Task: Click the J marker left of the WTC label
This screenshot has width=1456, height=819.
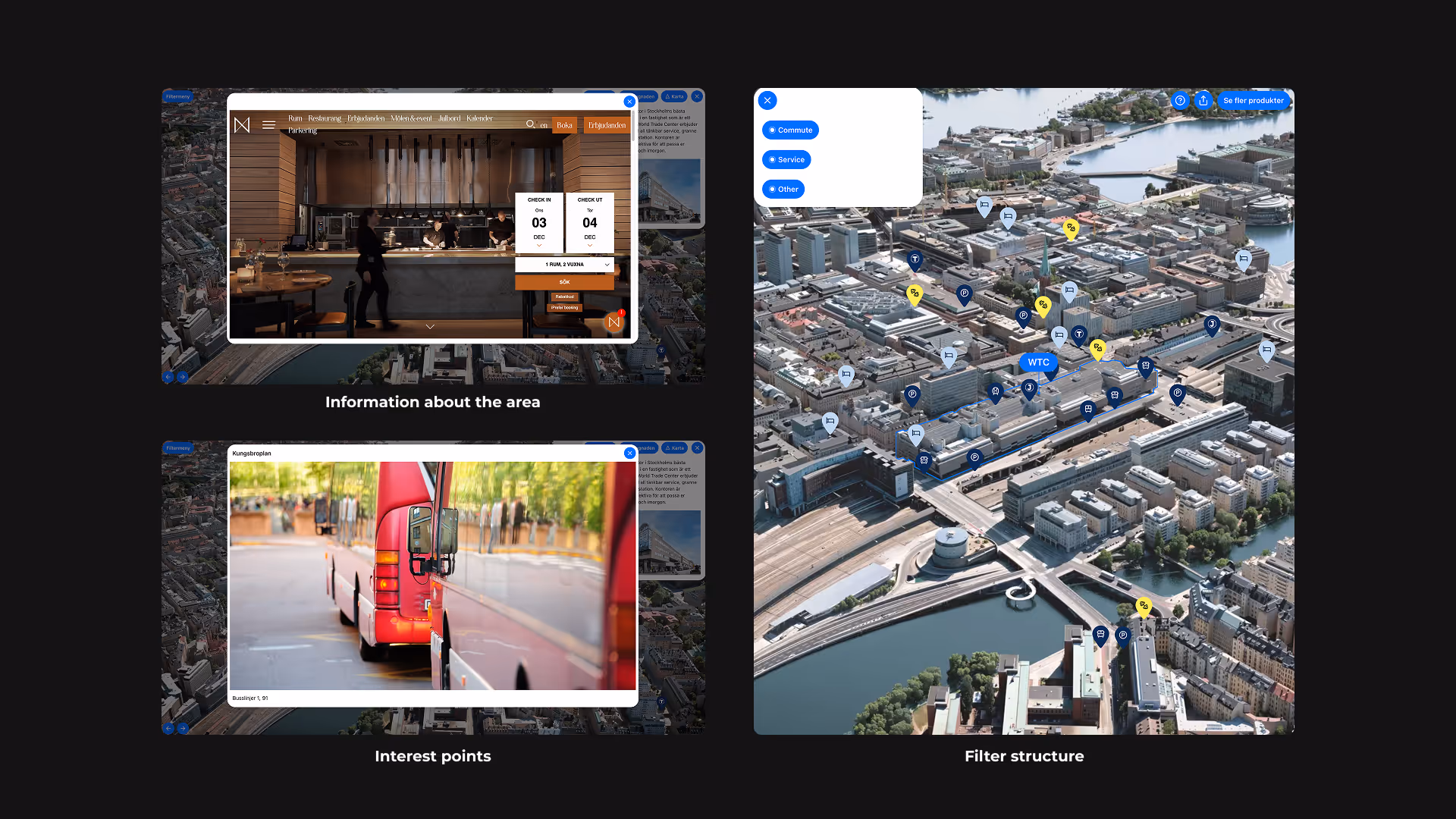Action: pos(1029,388)
